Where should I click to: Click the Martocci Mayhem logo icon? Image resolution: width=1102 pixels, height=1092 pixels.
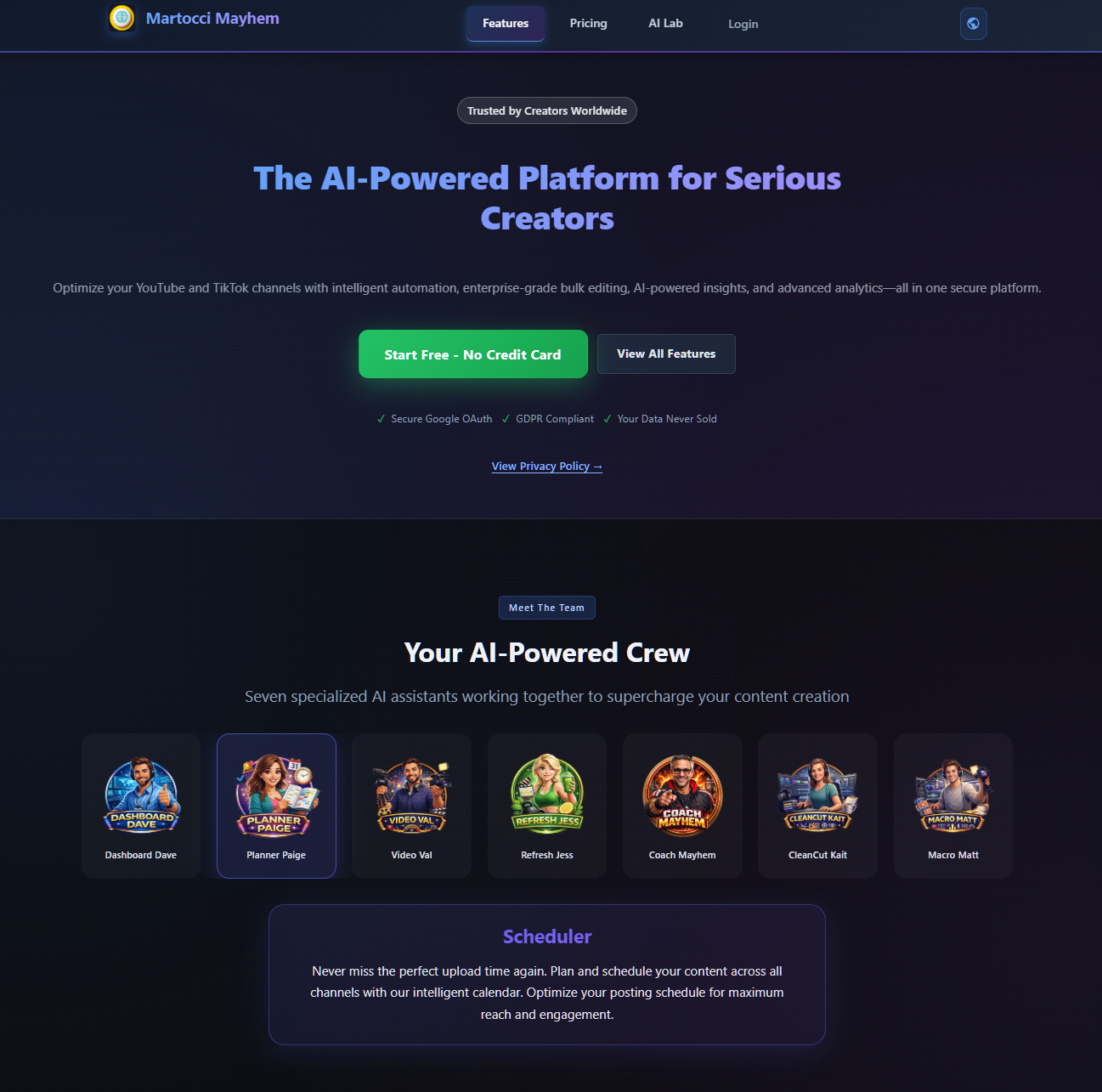tap(122, 18)
